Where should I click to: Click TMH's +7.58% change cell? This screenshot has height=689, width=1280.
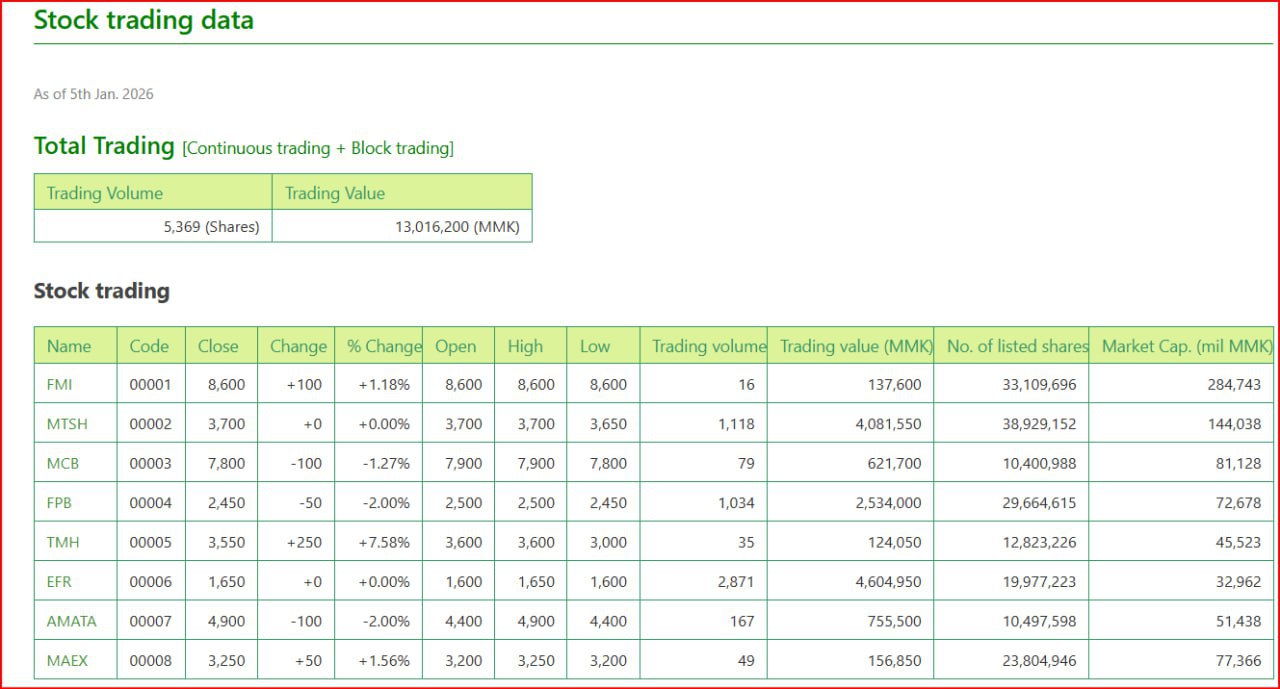[x=384, y=542]
